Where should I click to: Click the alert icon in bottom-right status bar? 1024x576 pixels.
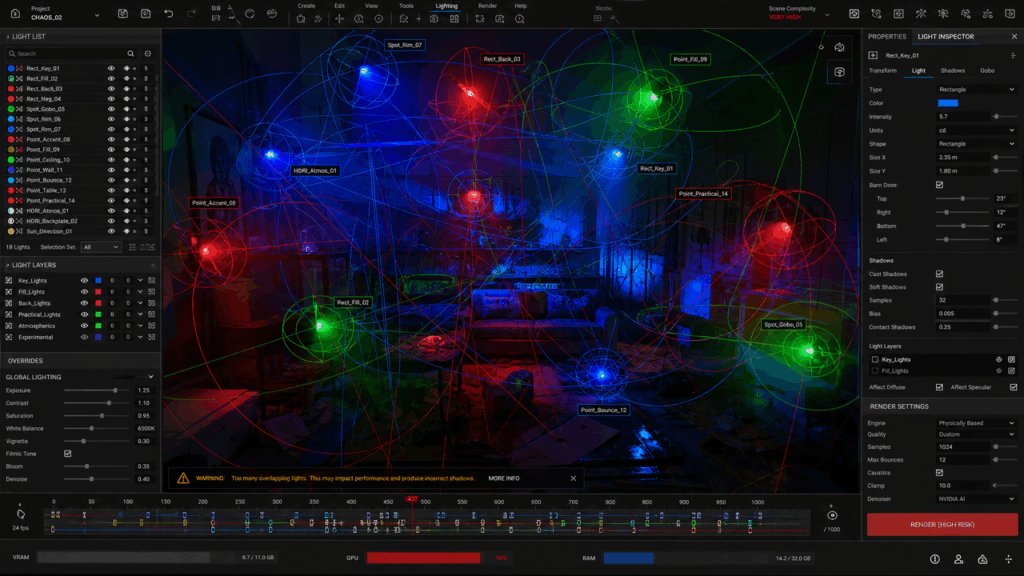click(982, 559)
